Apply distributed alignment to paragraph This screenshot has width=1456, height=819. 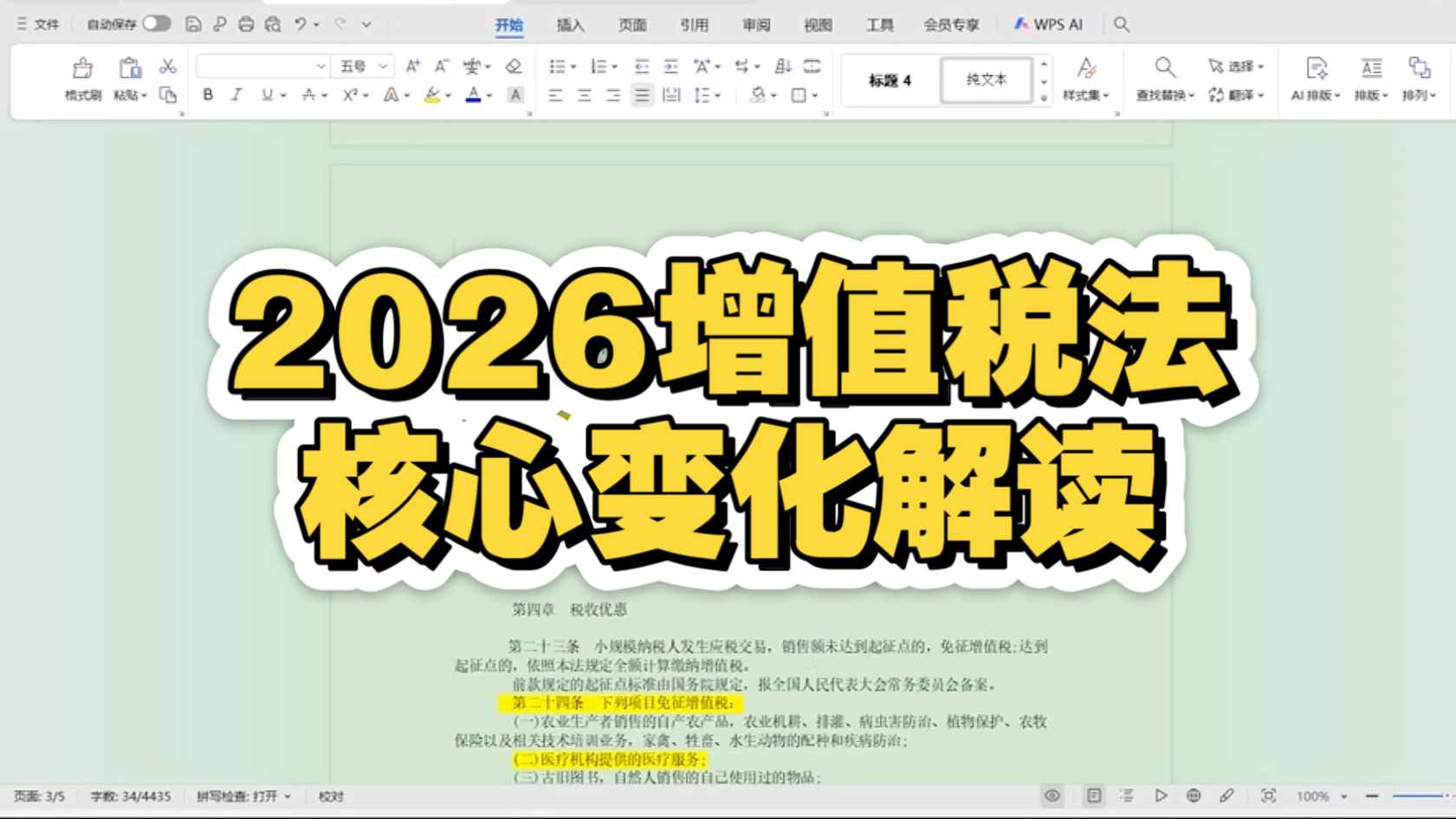(x=671, y=95)
